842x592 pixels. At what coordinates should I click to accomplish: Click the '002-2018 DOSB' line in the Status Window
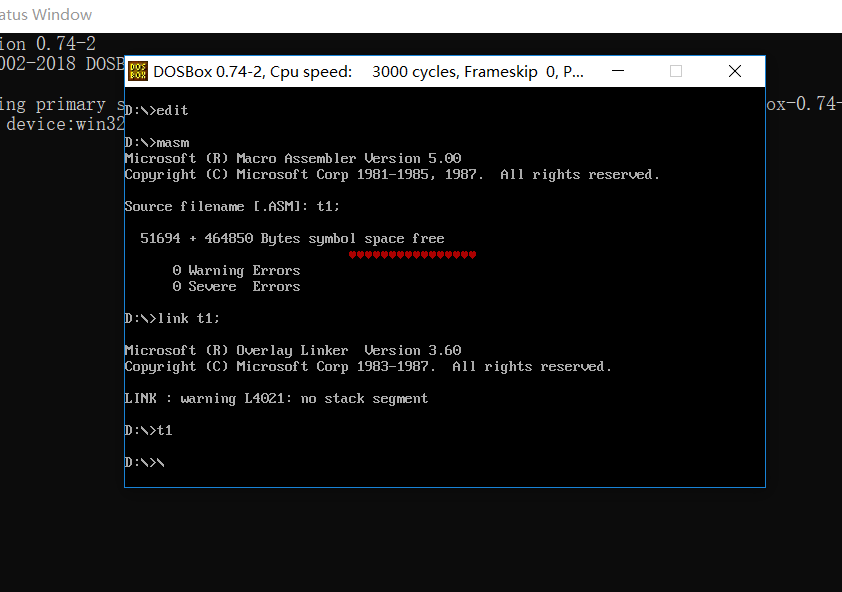[62, 63]
